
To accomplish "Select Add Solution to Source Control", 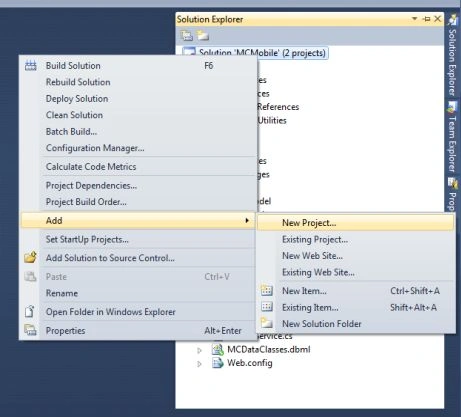I will [138, 258].
